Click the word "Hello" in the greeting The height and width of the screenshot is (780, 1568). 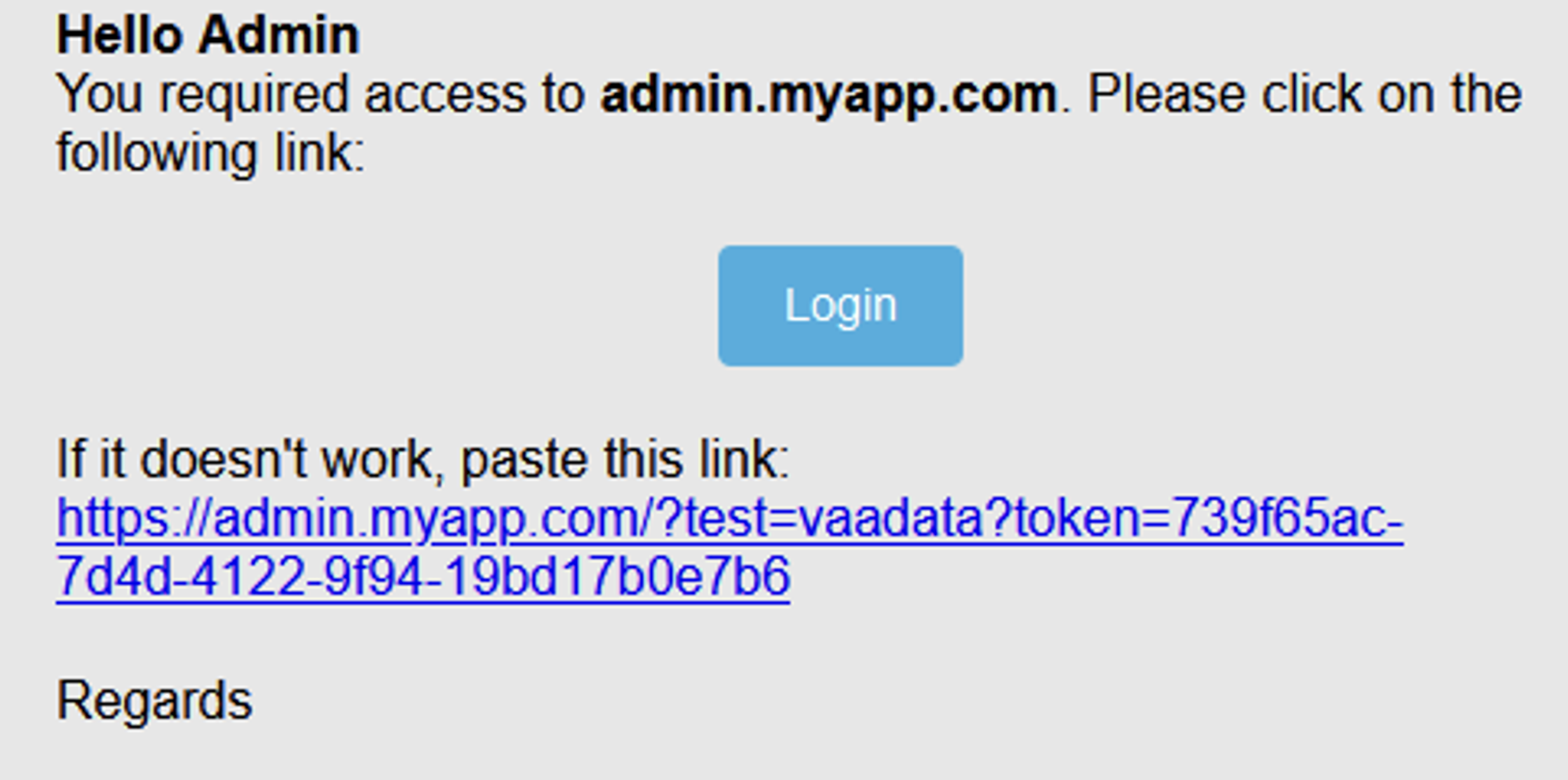[x=119, y=35]
